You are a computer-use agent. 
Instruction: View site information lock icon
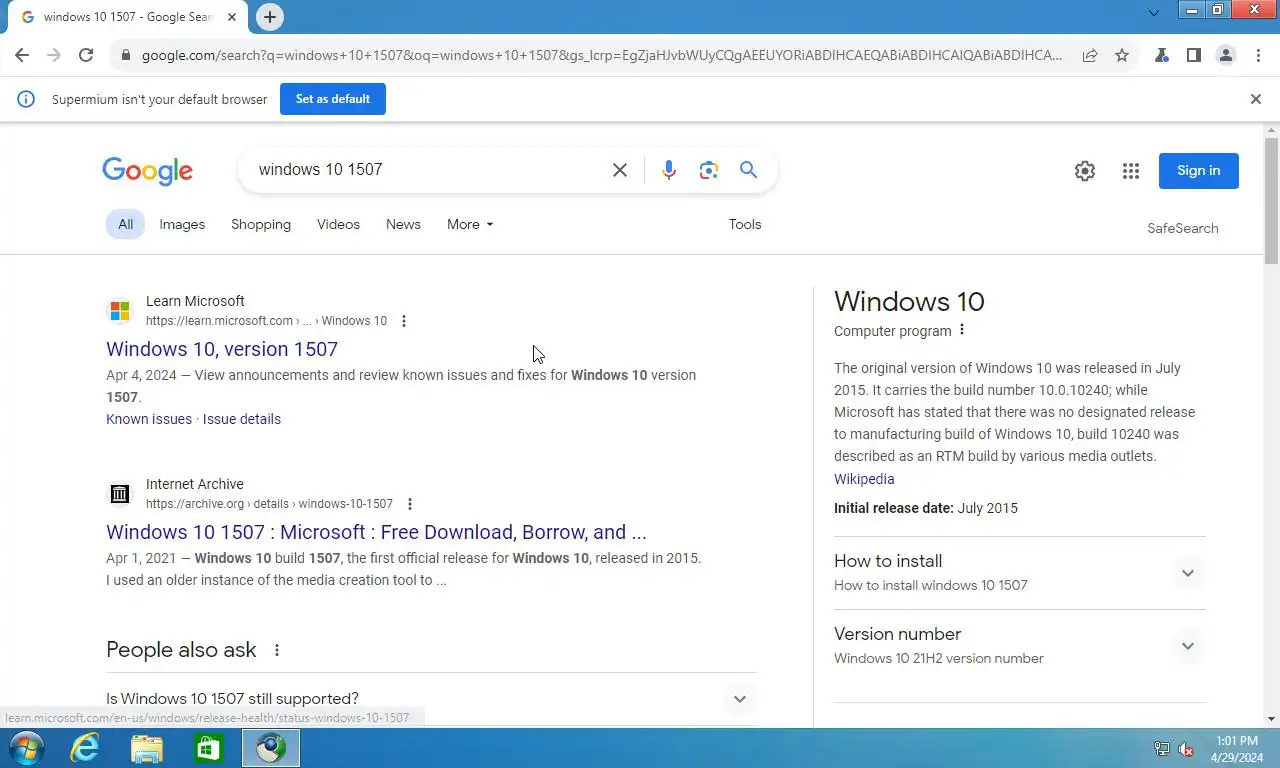click(125, 55)
